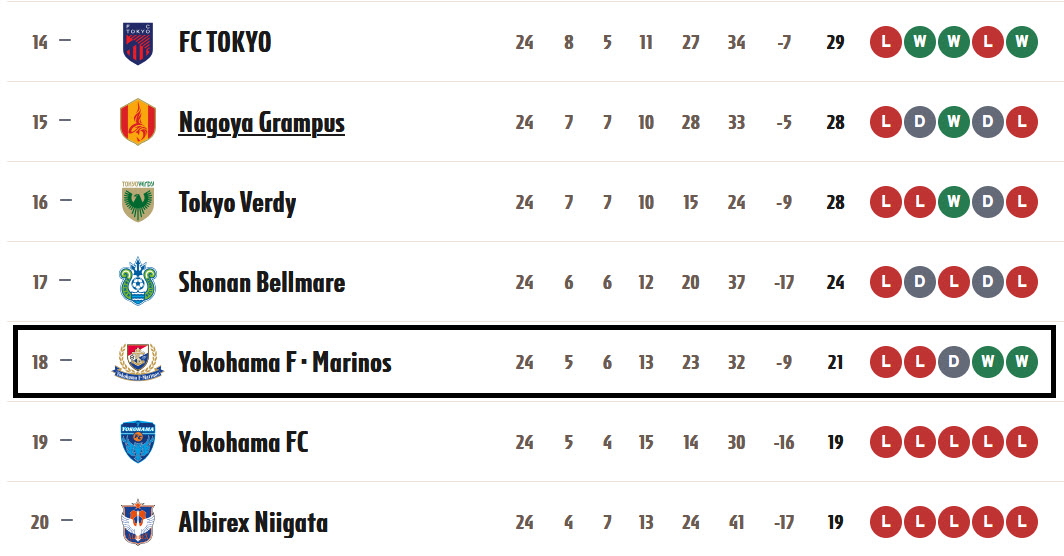Click Yokohama F. Marinos grey D form badge
This screenshot has width=1064, height=556.
pos(954,362)
